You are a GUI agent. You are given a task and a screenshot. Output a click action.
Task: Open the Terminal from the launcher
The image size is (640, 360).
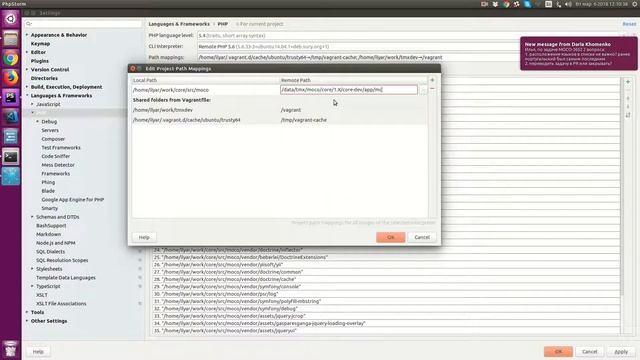11,156
